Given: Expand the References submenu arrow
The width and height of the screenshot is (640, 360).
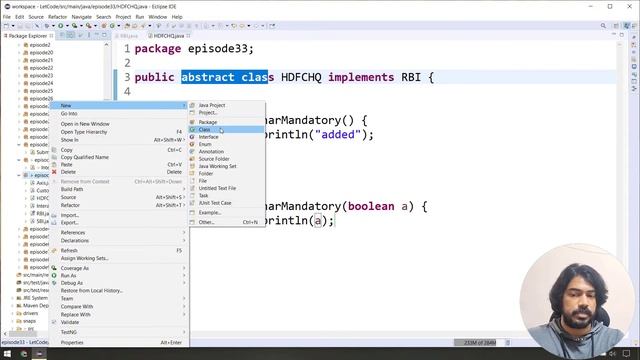Looking at the screenshot, I should pyautogui.click(x=184, y=233).
